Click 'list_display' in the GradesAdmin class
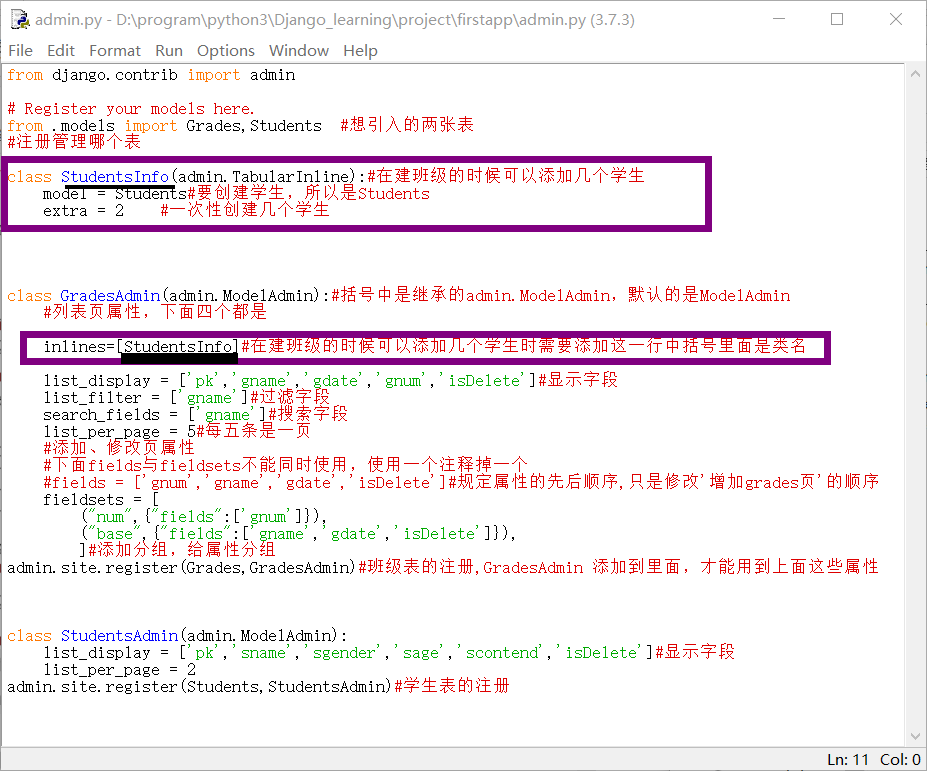927x771 pixels. click(97, 381)
